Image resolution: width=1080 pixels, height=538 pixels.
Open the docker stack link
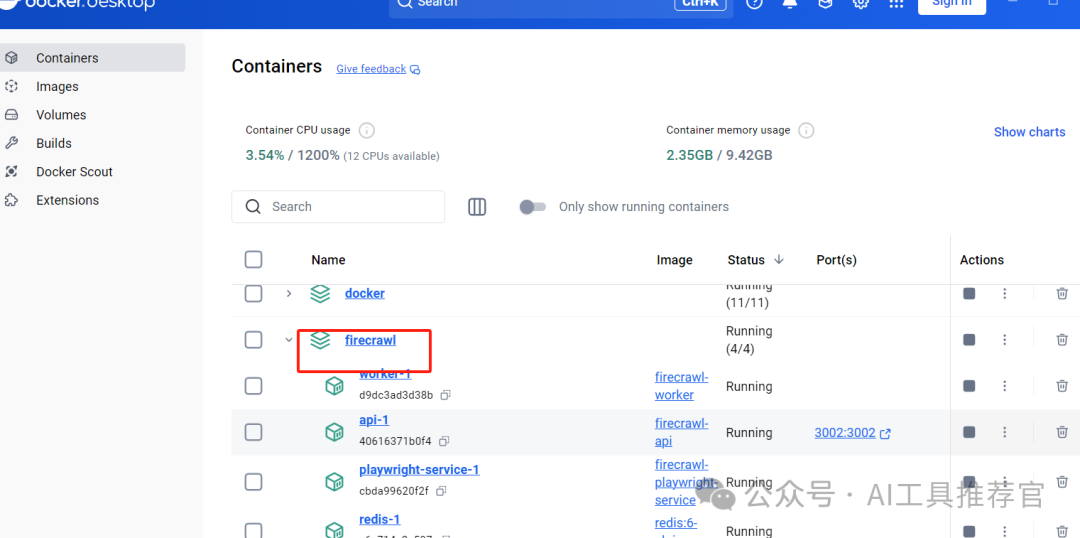364,293
